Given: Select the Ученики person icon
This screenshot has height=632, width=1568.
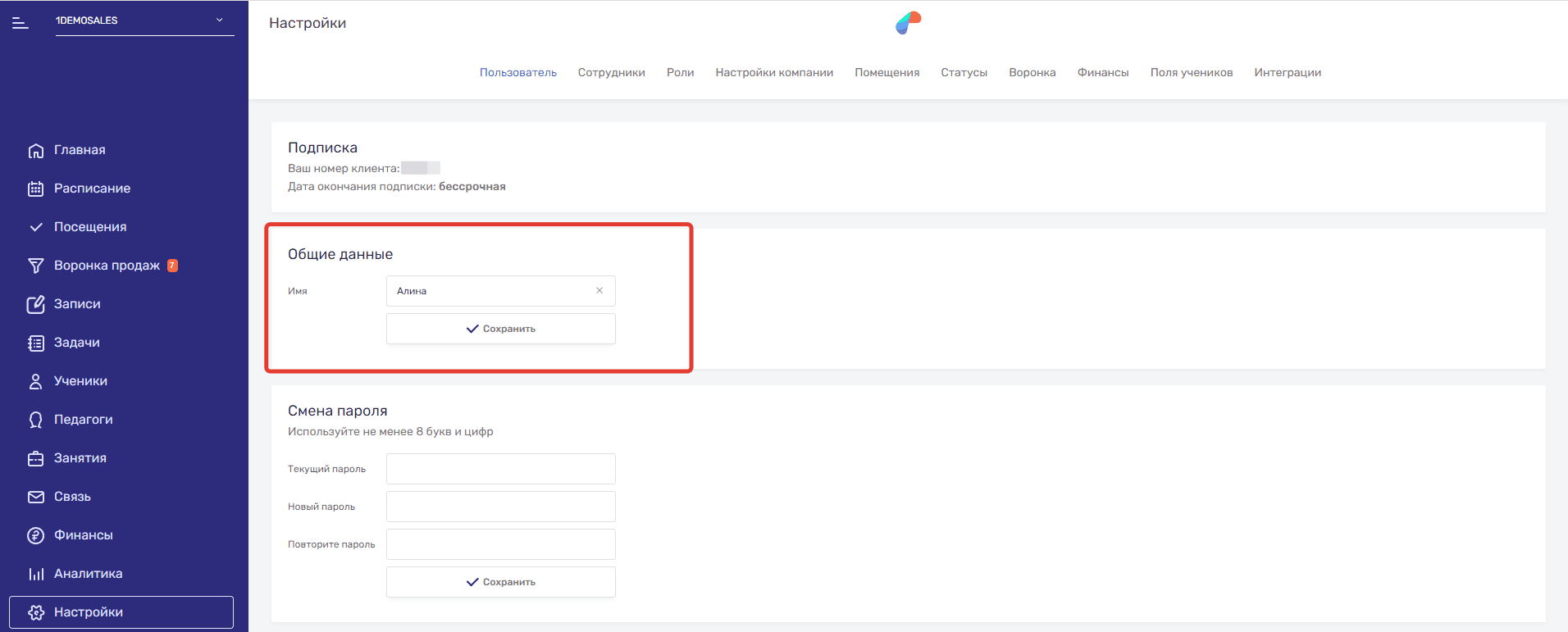Looking at the screenshot, I should tap(35, 381).
